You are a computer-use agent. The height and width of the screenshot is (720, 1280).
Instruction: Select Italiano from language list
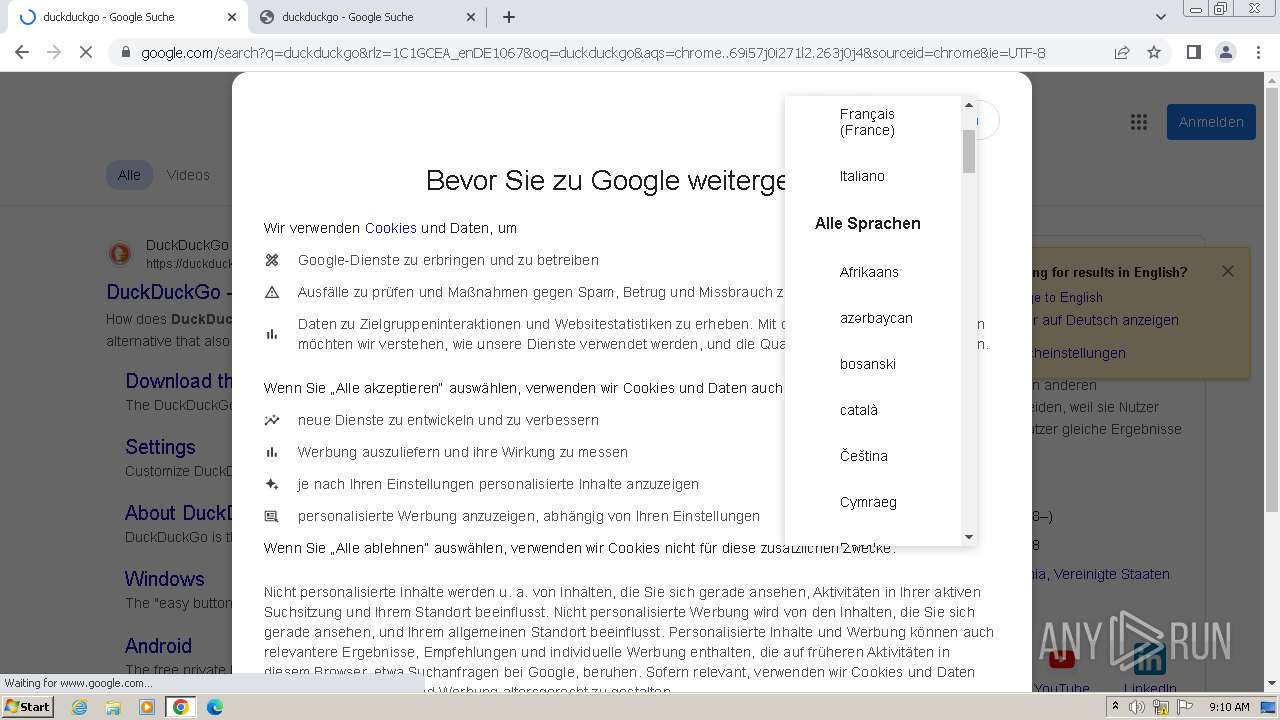873,176
